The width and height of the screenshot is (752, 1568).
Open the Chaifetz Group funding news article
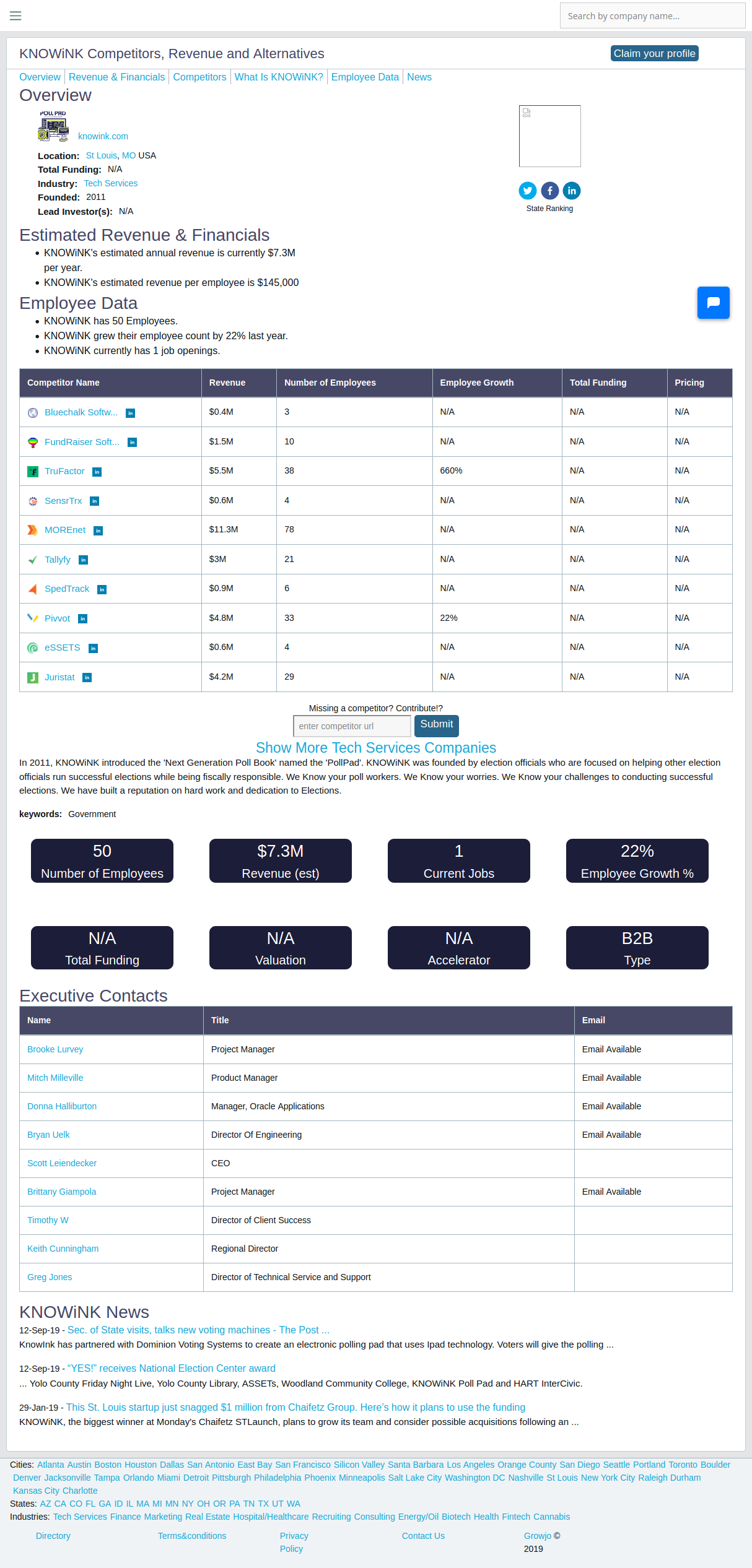click(x=295, y=1407)
